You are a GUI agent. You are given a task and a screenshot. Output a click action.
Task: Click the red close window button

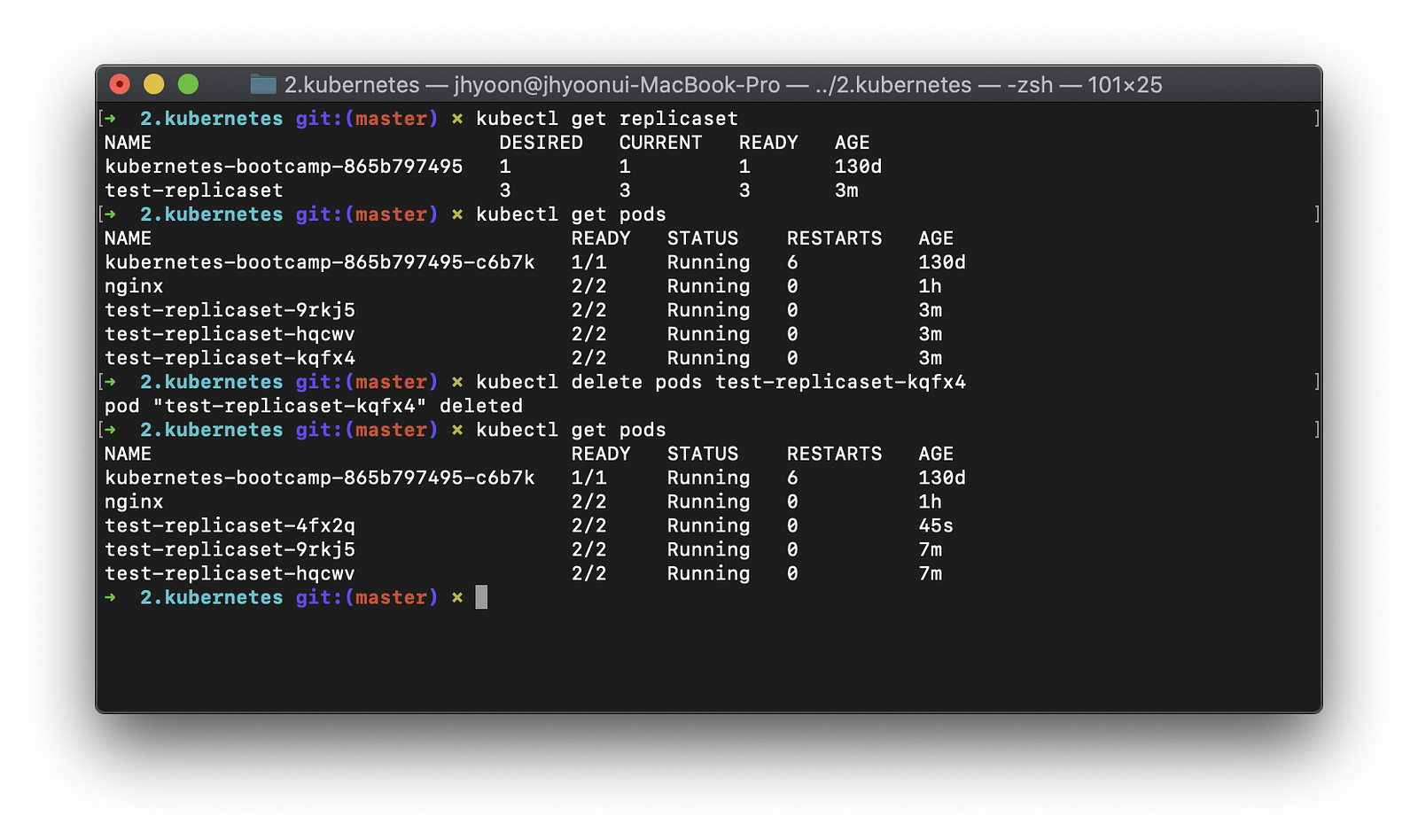click(120, 84)
